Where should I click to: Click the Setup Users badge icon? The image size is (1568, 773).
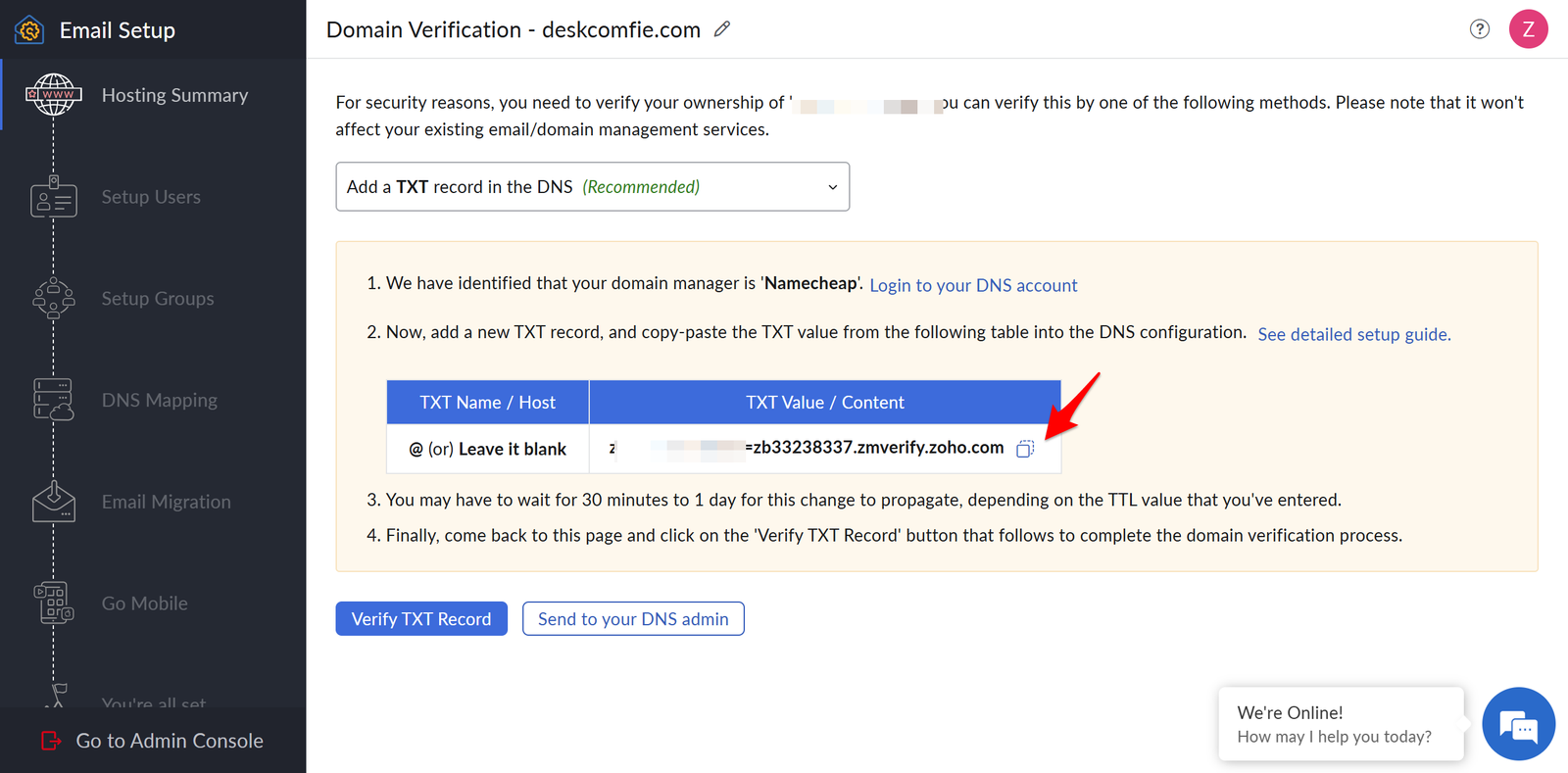pyautogui.click(x=53, y=197)
